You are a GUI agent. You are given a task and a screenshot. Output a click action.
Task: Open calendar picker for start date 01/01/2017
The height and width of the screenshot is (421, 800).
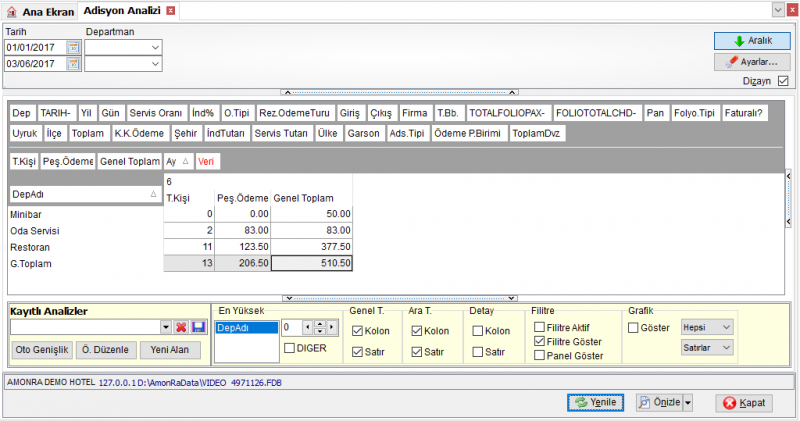(x=73, y=47)
